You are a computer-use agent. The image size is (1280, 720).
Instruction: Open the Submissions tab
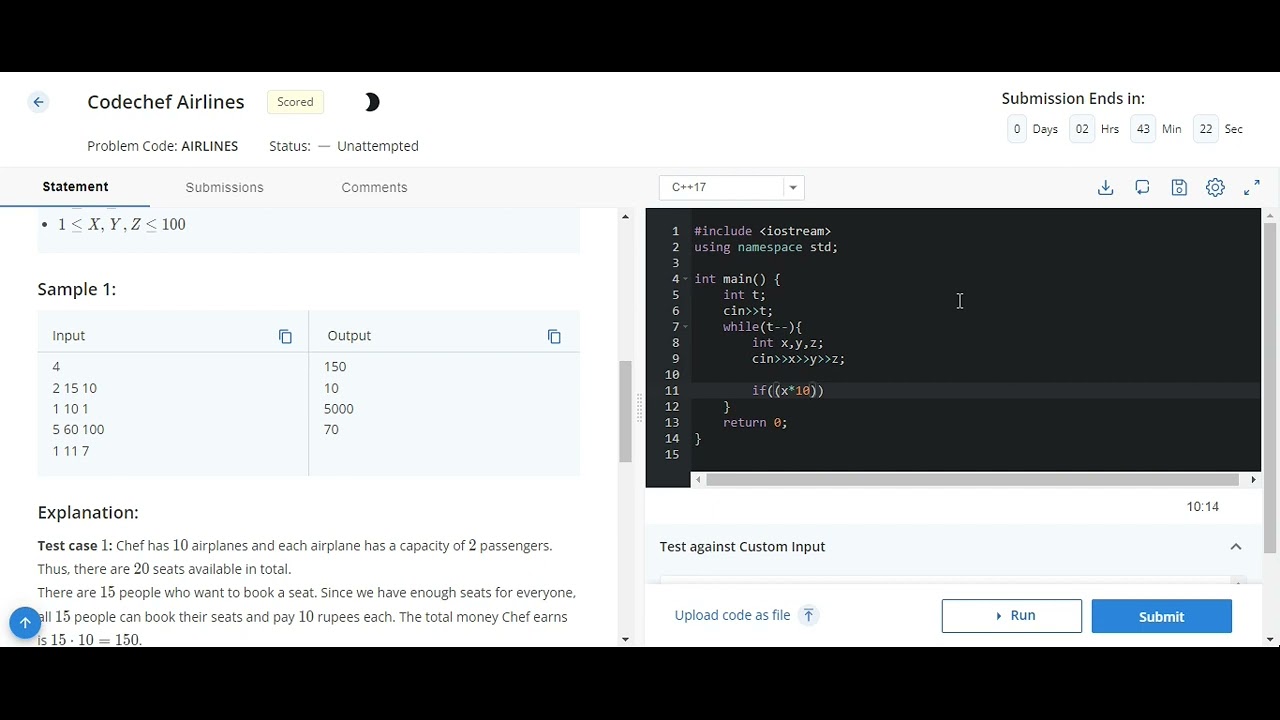tap(224, 187)
